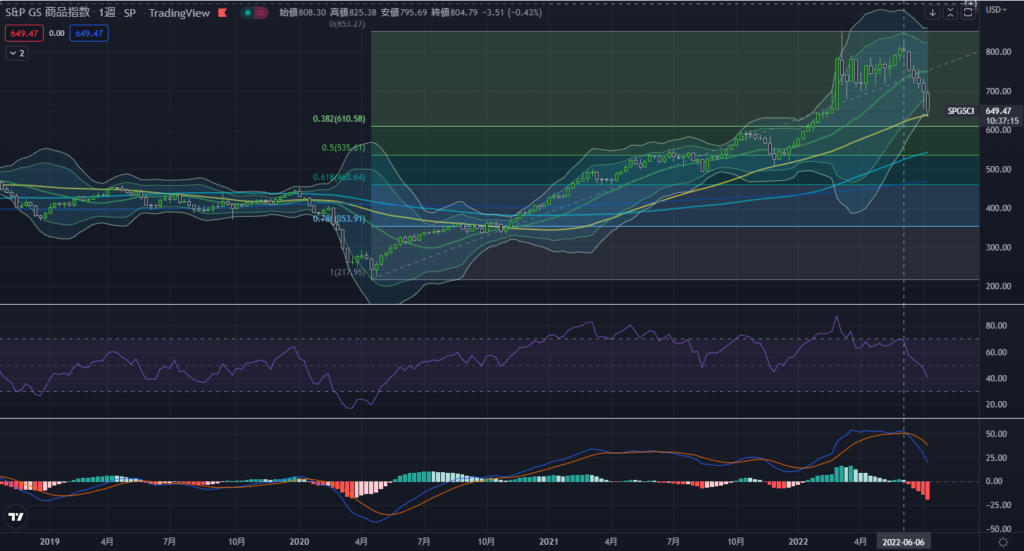
Task: Click the 1週 interval label
Action: point(105,14)
